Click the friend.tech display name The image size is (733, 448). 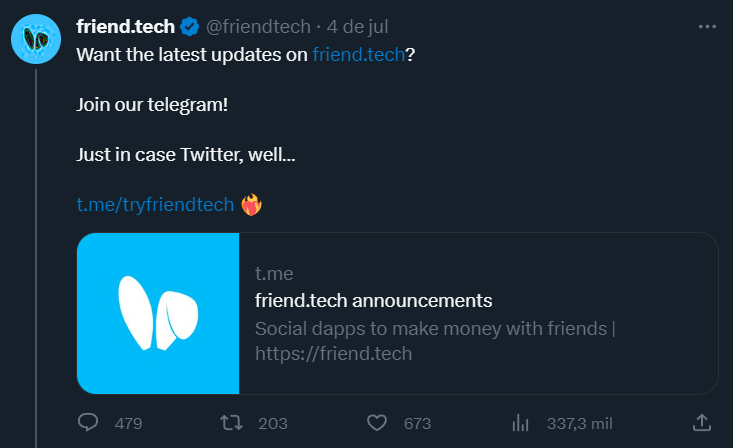coord(126,26)
